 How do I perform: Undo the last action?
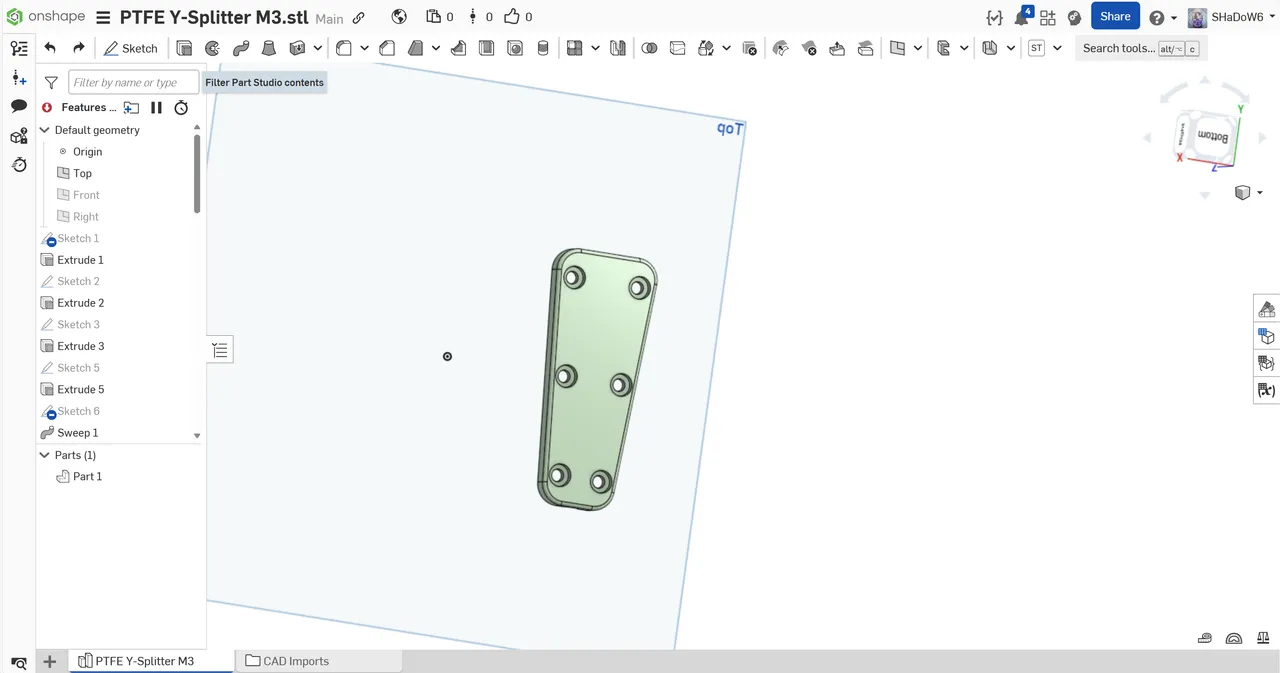point(50,47)
